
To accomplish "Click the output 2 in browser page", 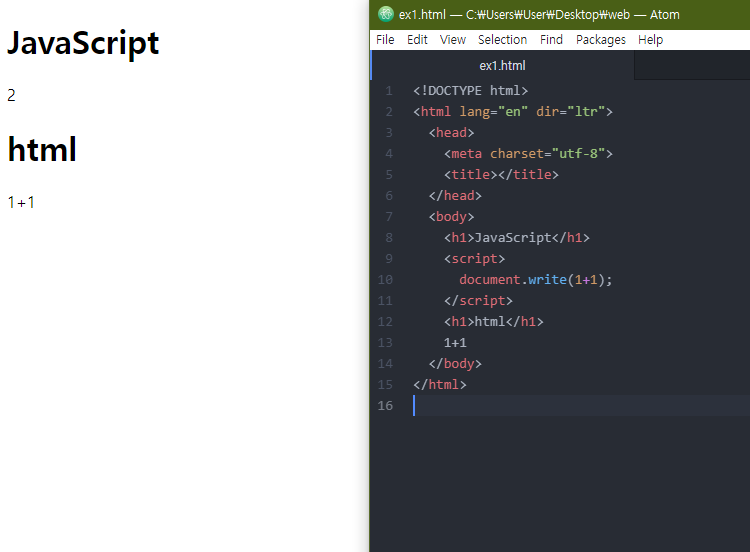I will tap(11, 95).
